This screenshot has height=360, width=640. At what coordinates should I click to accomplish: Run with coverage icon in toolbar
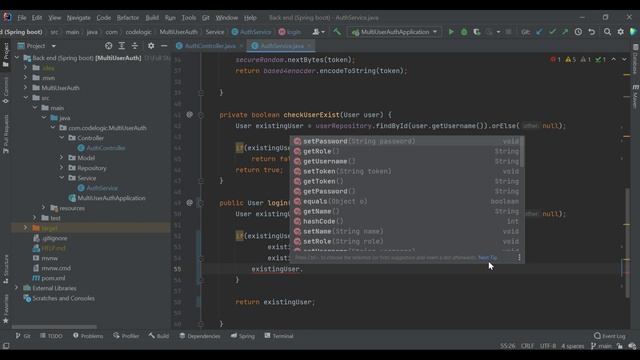click(x=476, y=32)
